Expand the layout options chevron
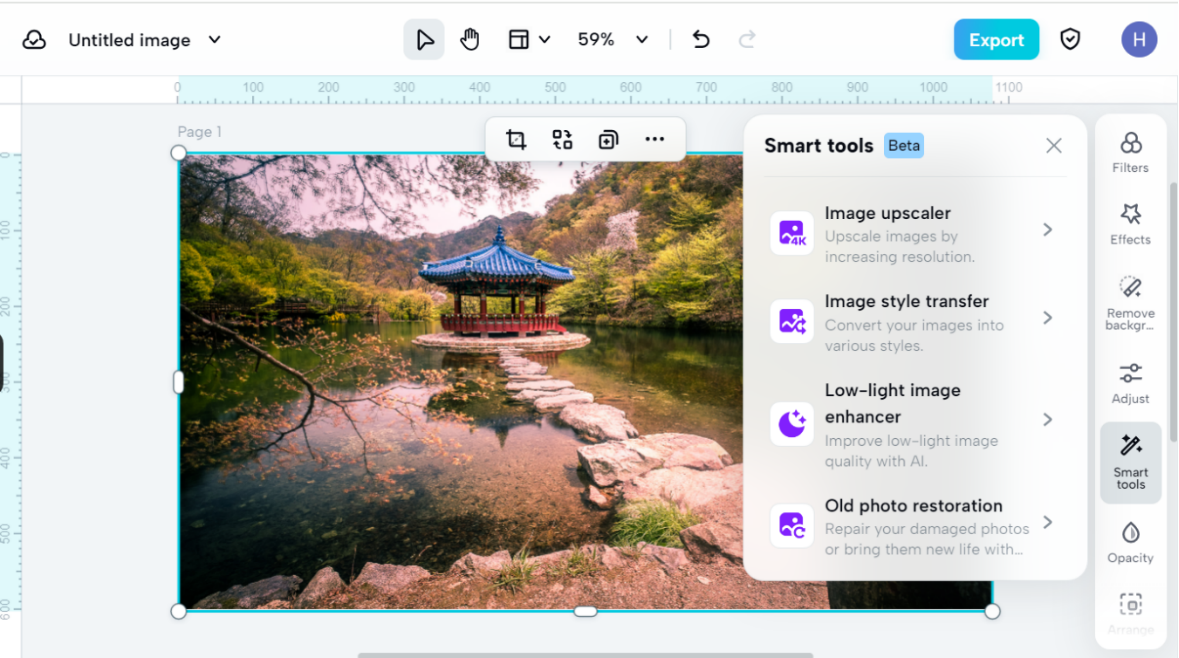The image size is (1179, 658). point(545,39)
